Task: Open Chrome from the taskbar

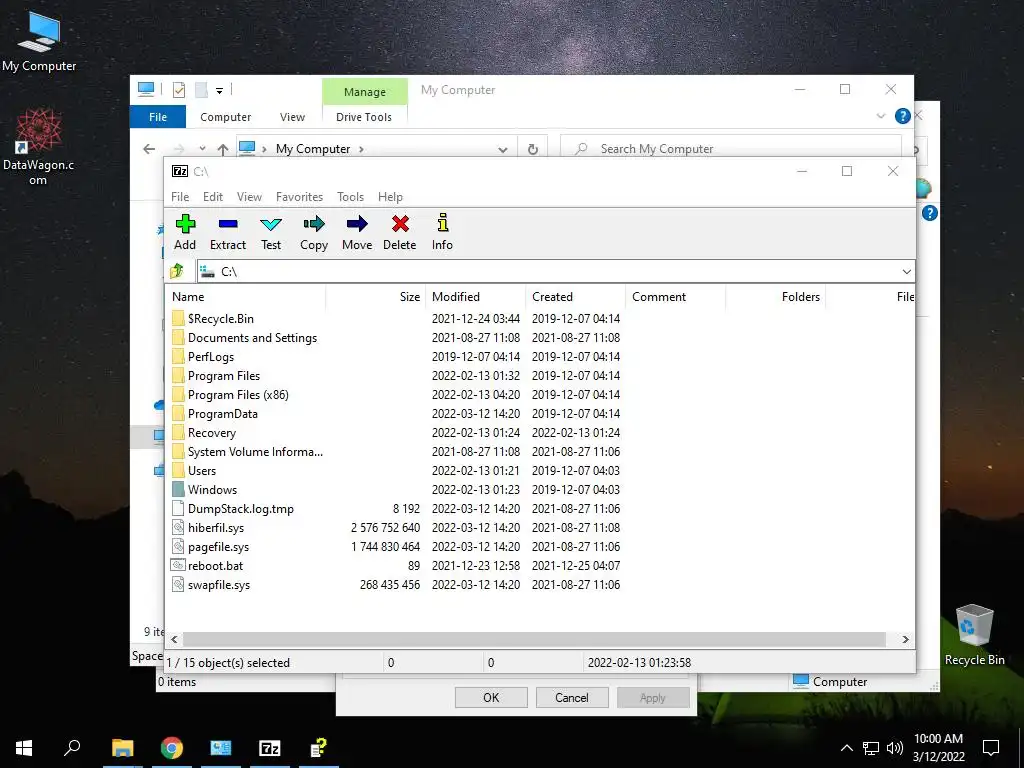Action: (172, 748)
